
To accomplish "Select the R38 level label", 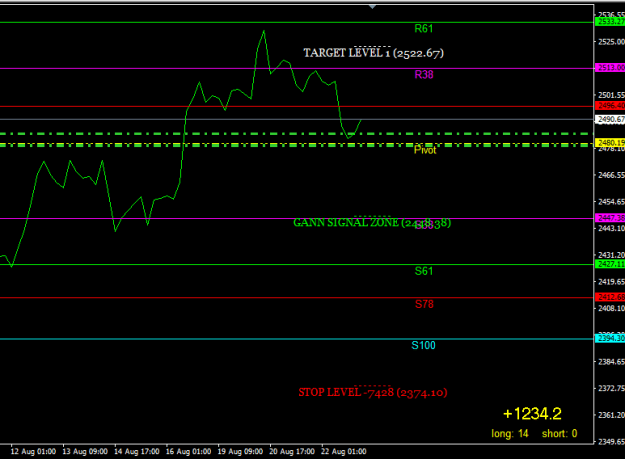I will [x=424, y=75].
